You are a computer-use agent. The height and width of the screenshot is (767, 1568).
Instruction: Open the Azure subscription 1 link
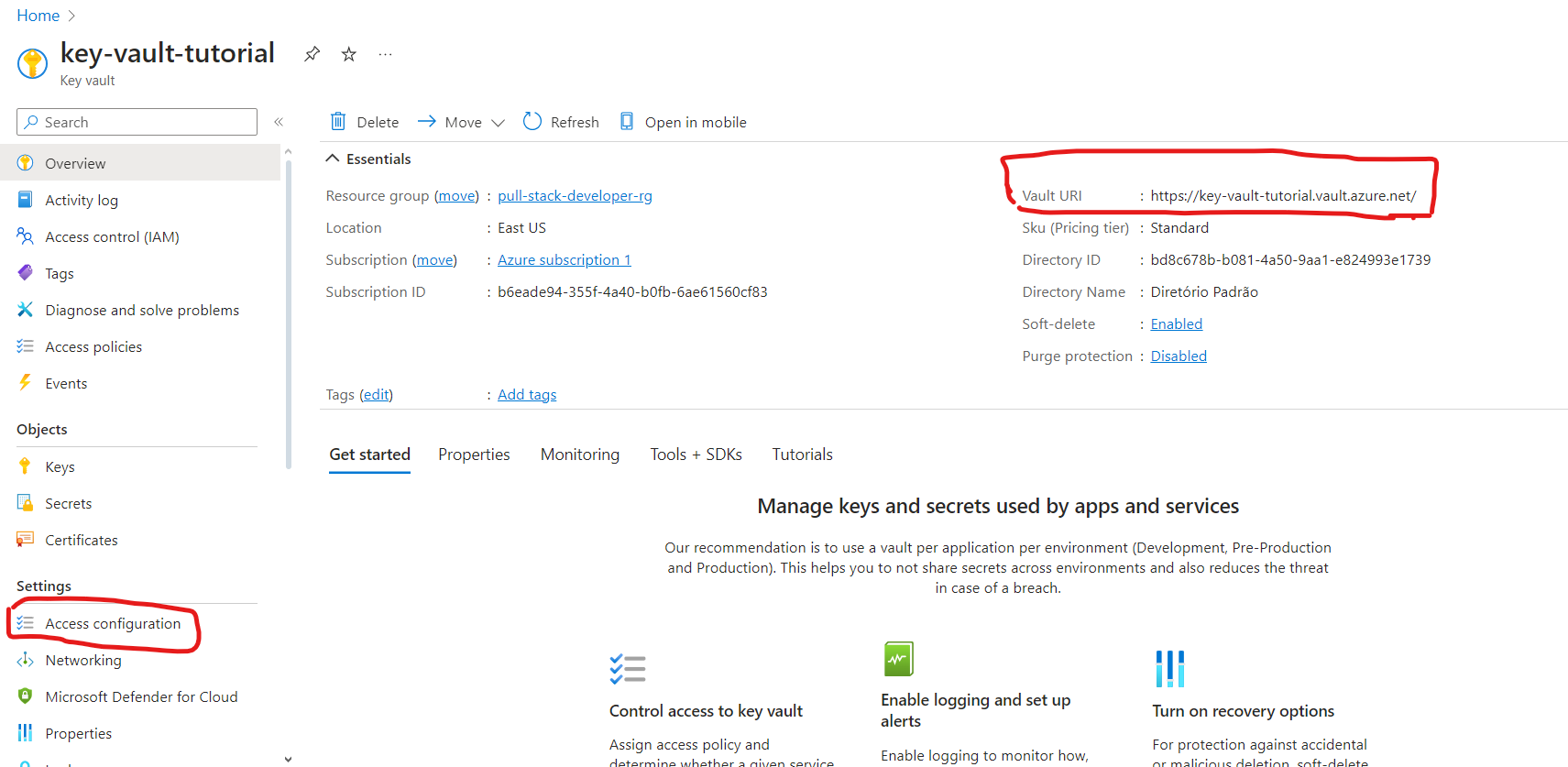point(565,260)
